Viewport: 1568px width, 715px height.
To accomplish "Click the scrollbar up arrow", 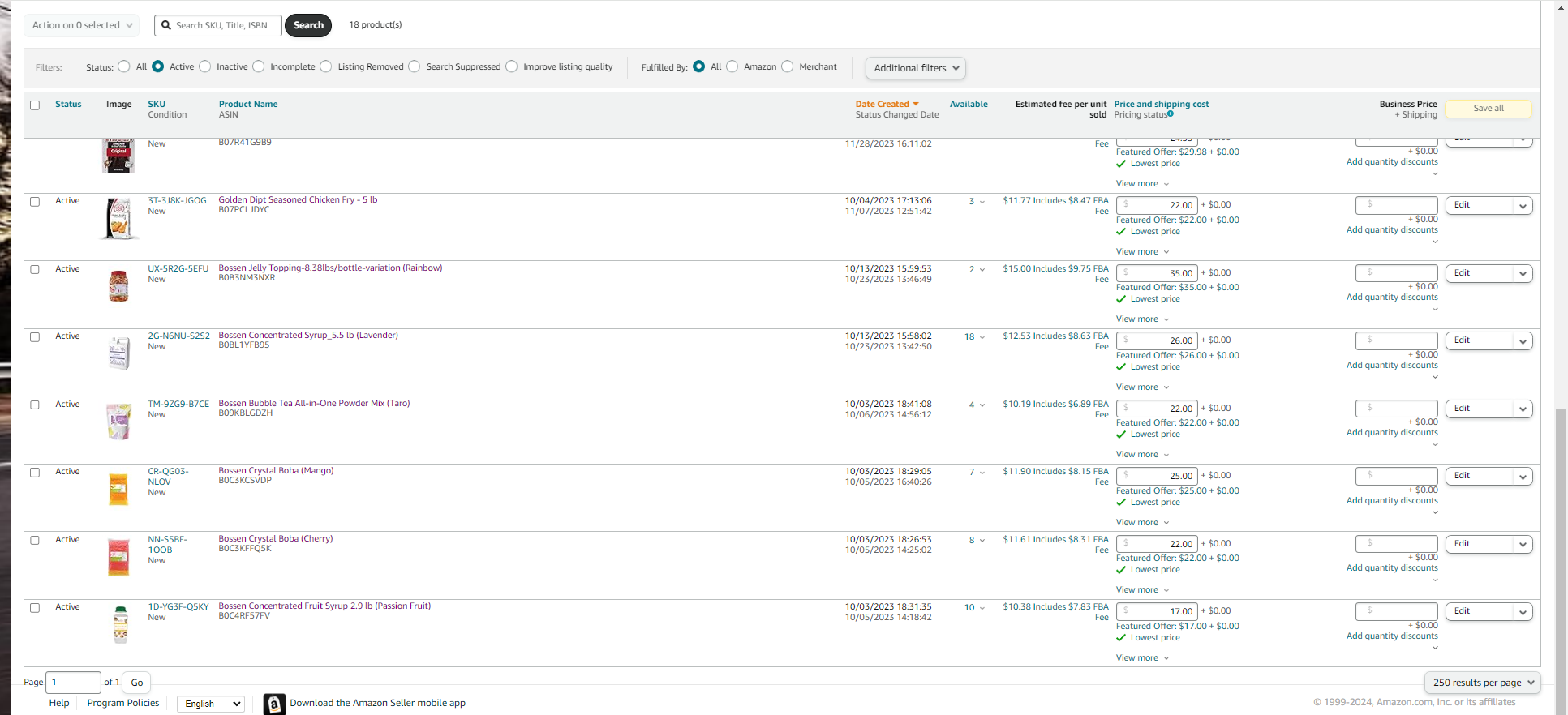I will point(1561,7).
